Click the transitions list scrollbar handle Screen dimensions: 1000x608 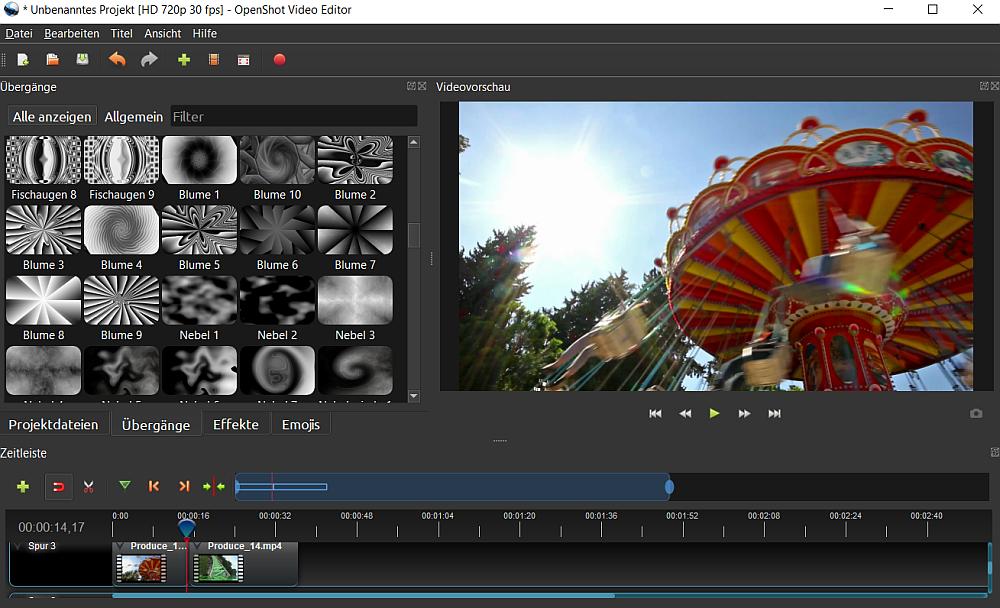(414, 235)
